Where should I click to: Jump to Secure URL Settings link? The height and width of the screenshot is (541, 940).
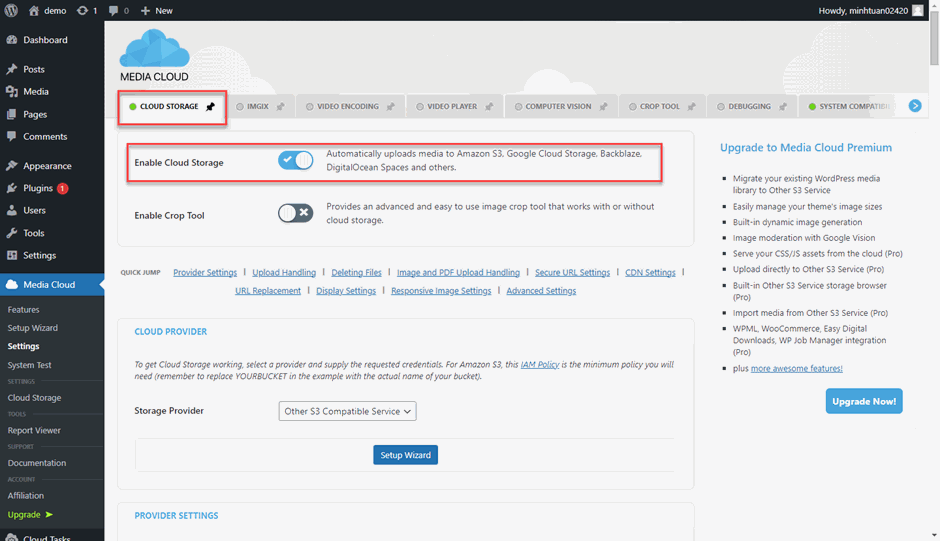pyautogui.click(x=573, y=272)
